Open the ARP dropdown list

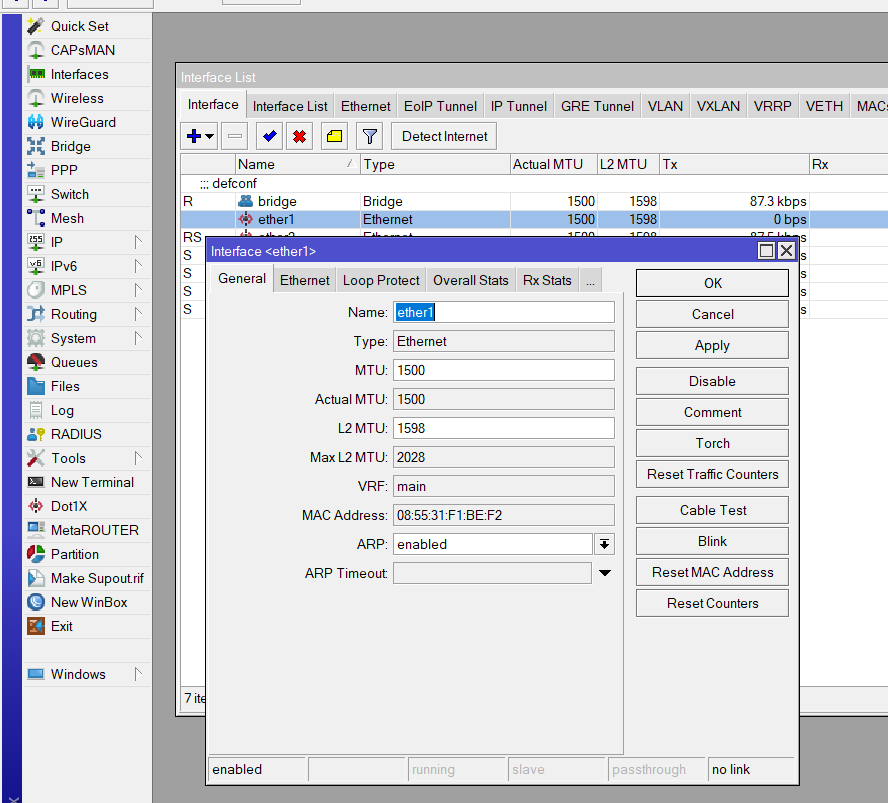(604, 544)
